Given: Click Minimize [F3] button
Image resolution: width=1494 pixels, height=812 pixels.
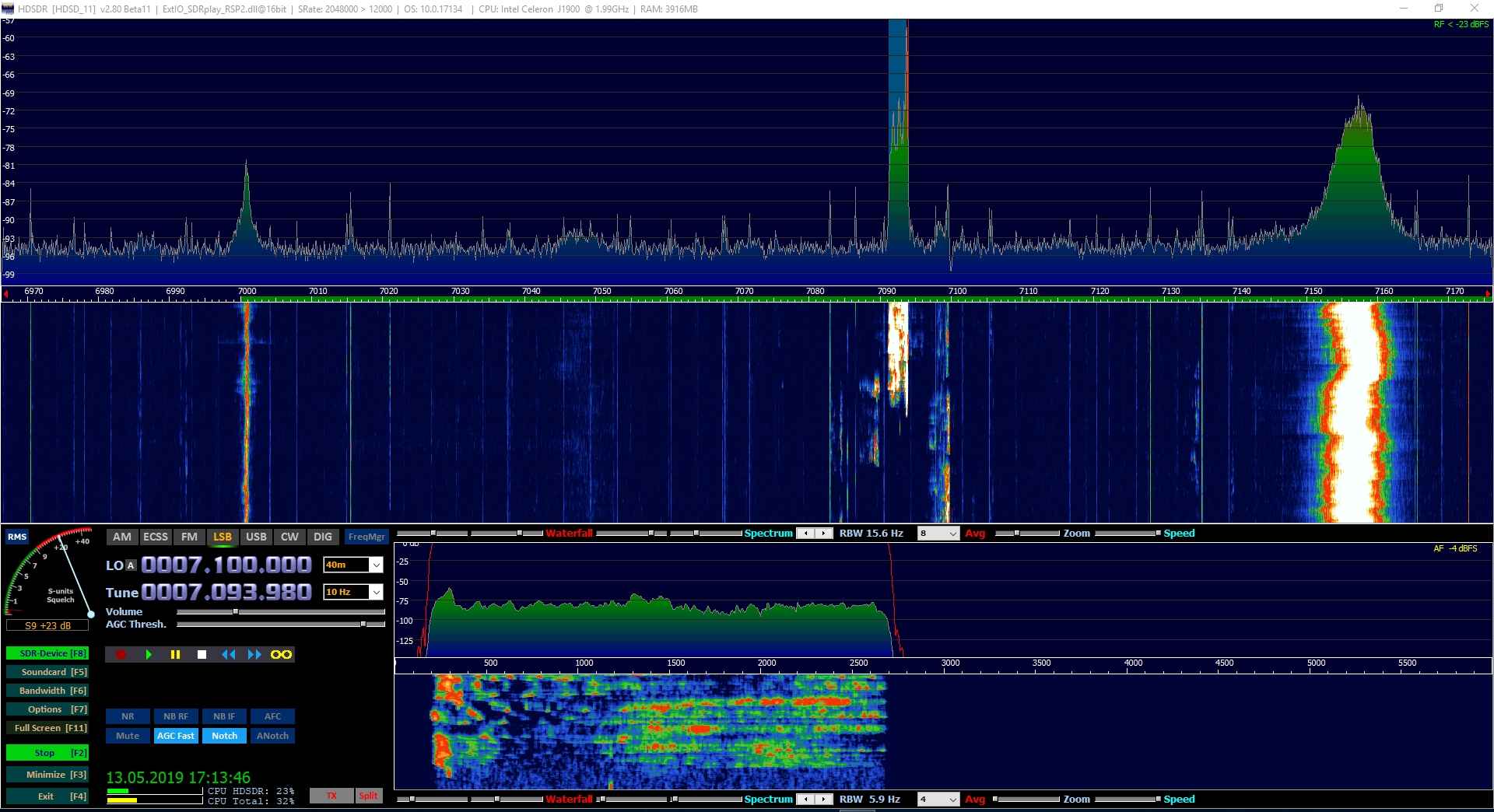Looking at the screenshot, I should click(x=47, y=775).
